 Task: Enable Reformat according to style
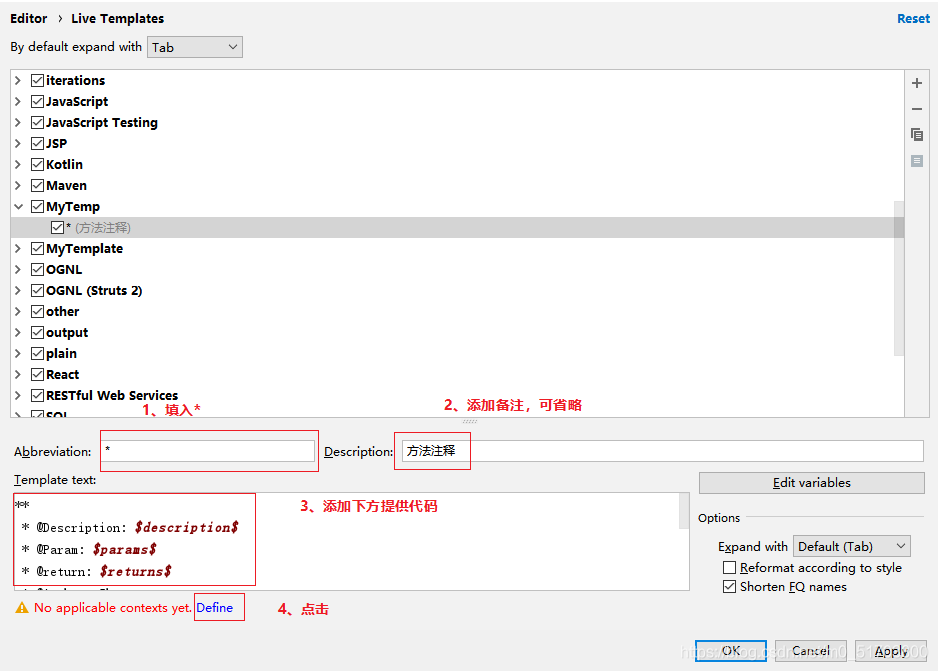[x=729, y=567]
